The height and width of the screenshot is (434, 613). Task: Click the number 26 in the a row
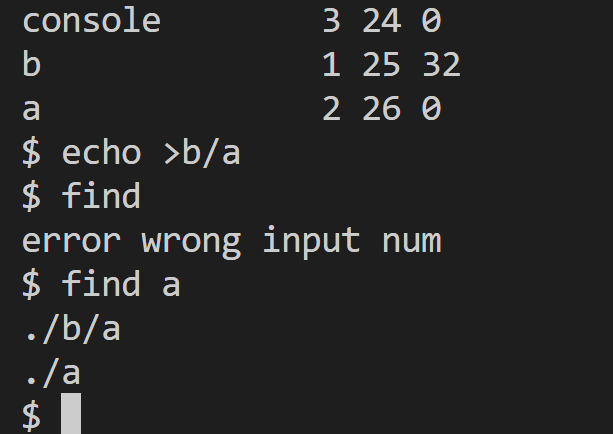pyautogui.click(x=381, y=108)
